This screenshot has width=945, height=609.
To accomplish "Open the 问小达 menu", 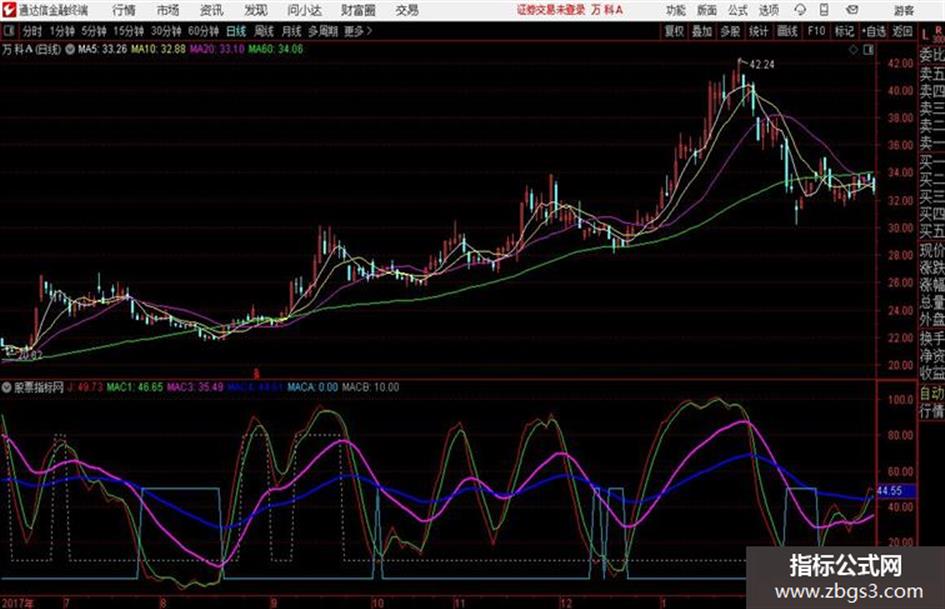I will [x=304, y=10].
